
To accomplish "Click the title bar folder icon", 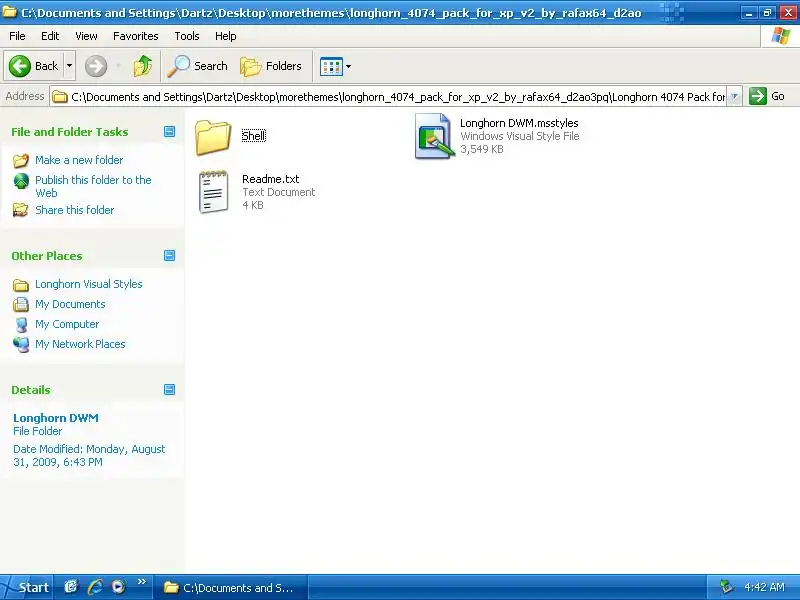I will click(x=9, y=12).
